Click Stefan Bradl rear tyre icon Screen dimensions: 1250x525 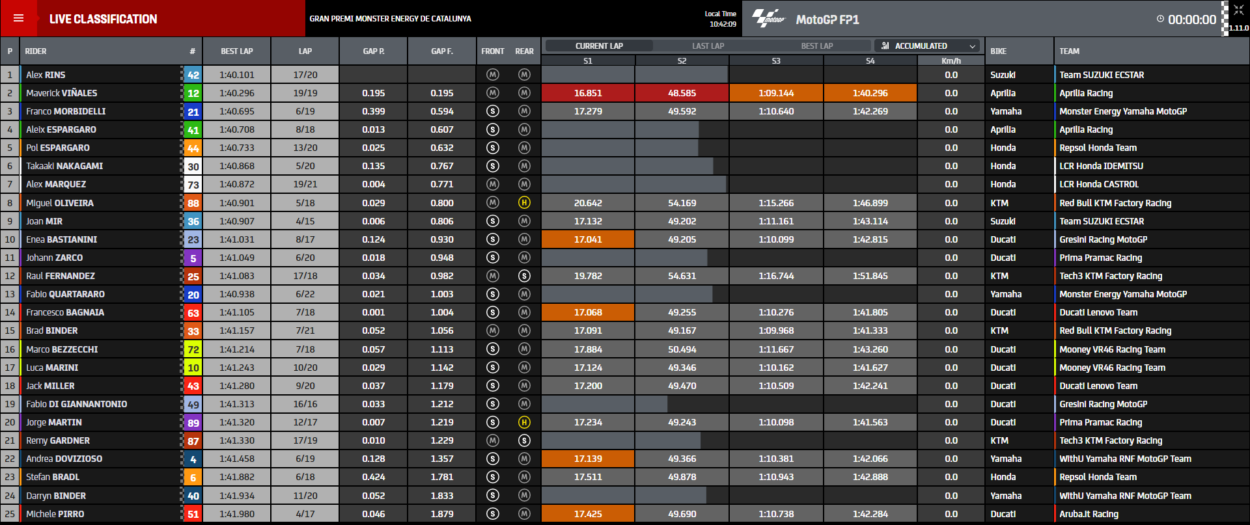[524, 477]
